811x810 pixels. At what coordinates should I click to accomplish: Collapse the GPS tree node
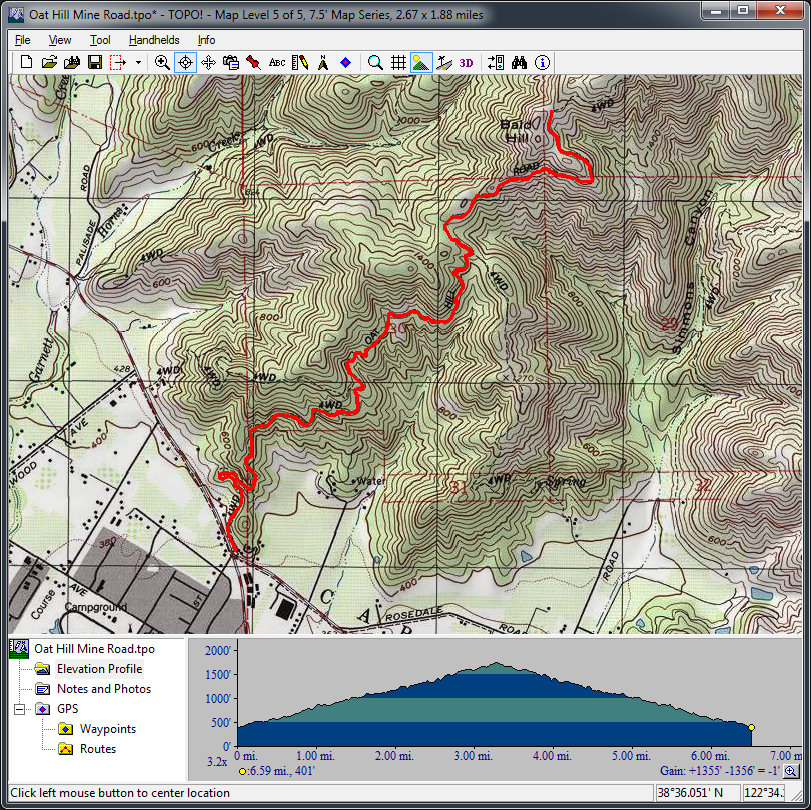pyautogui.click(x=21, y=709)
